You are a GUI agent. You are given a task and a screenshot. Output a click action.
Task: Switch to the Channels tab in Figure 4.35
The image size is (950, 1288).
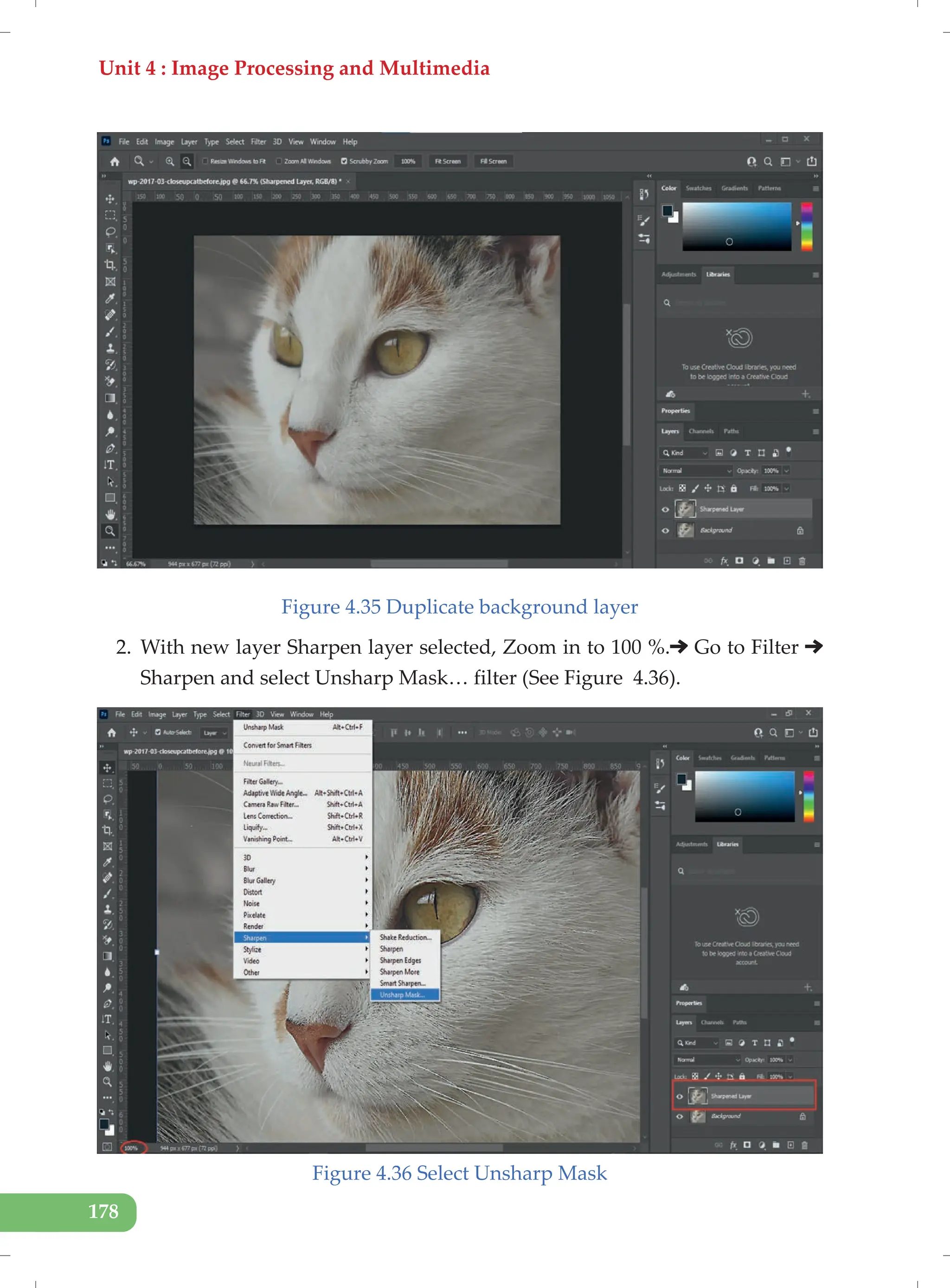pyautogui.click(x=701, y=431)
